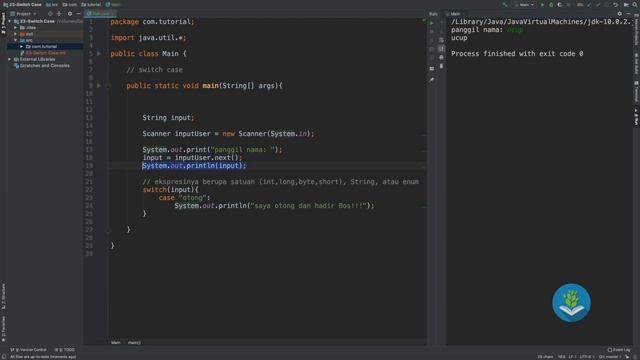Click the 23-Switch Case breadcrumb at top
Screen dimensions: 640x360
[x=22, y=4]
